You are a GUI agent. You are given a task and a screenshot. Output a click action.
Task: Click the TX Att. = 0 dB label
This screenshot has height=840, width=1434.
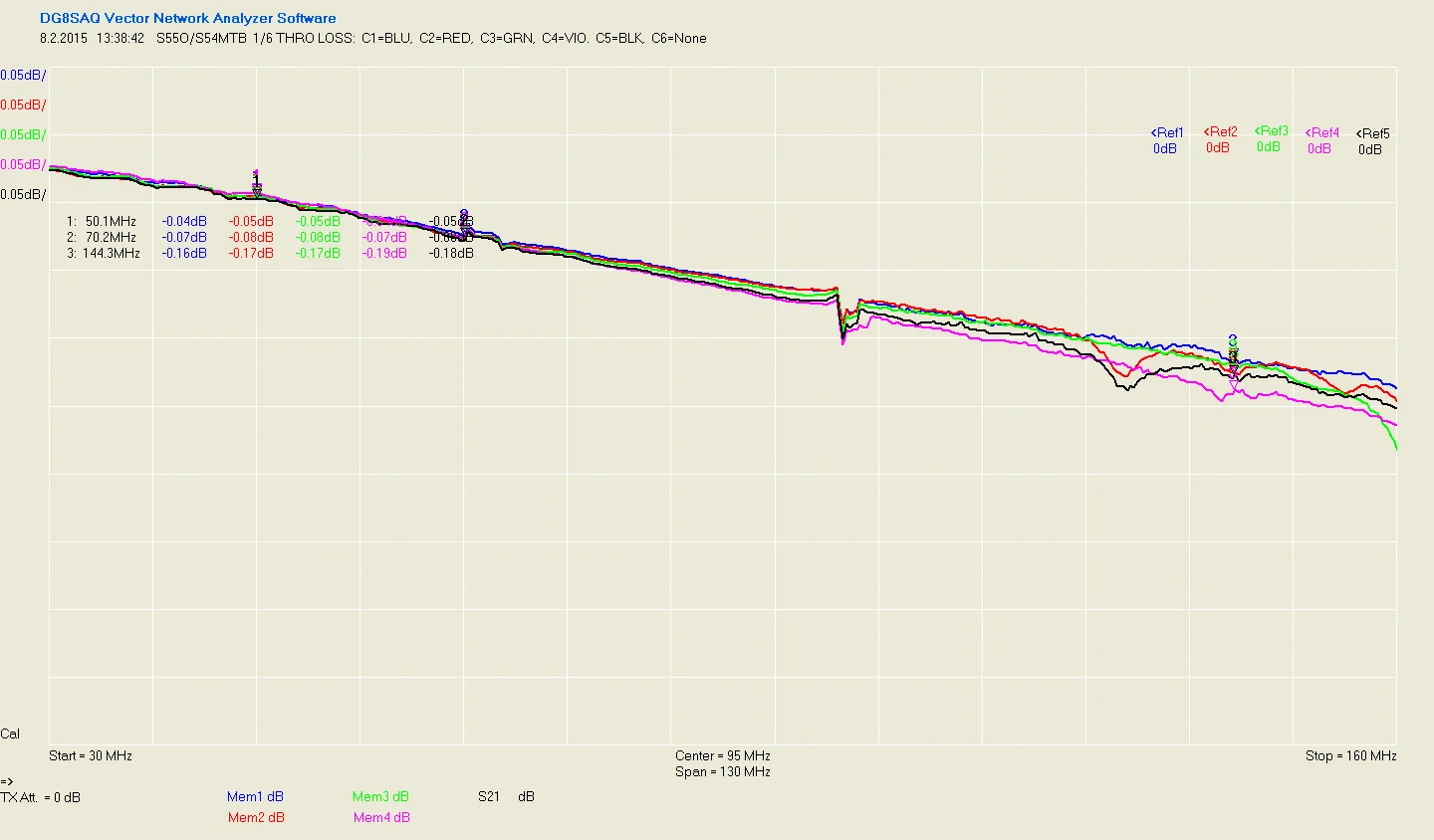pyautogui.click(x=41, y=797)
